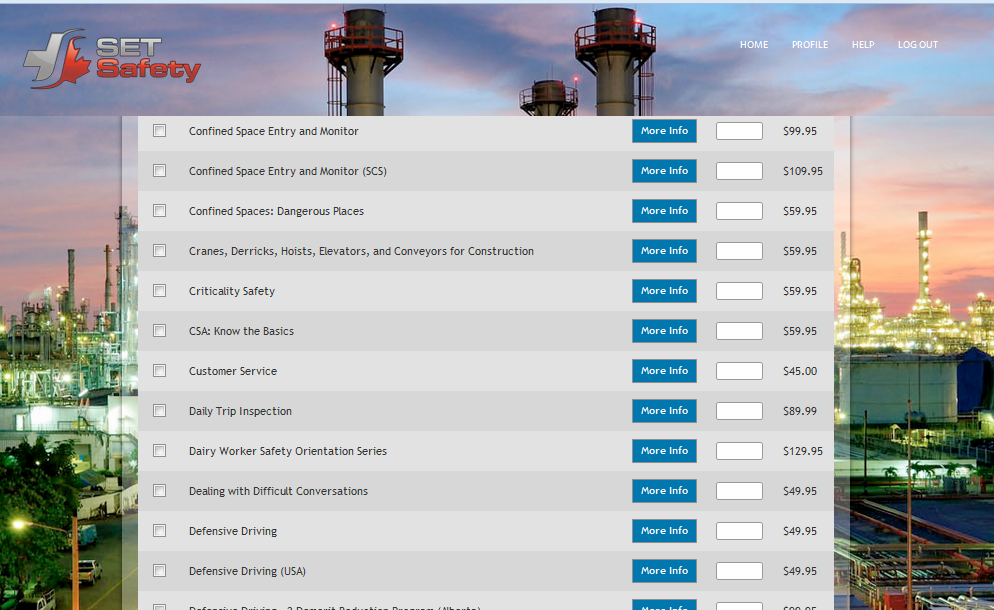Select the Confined Spaces: Dangerous Places checkbox

(159, 210)
